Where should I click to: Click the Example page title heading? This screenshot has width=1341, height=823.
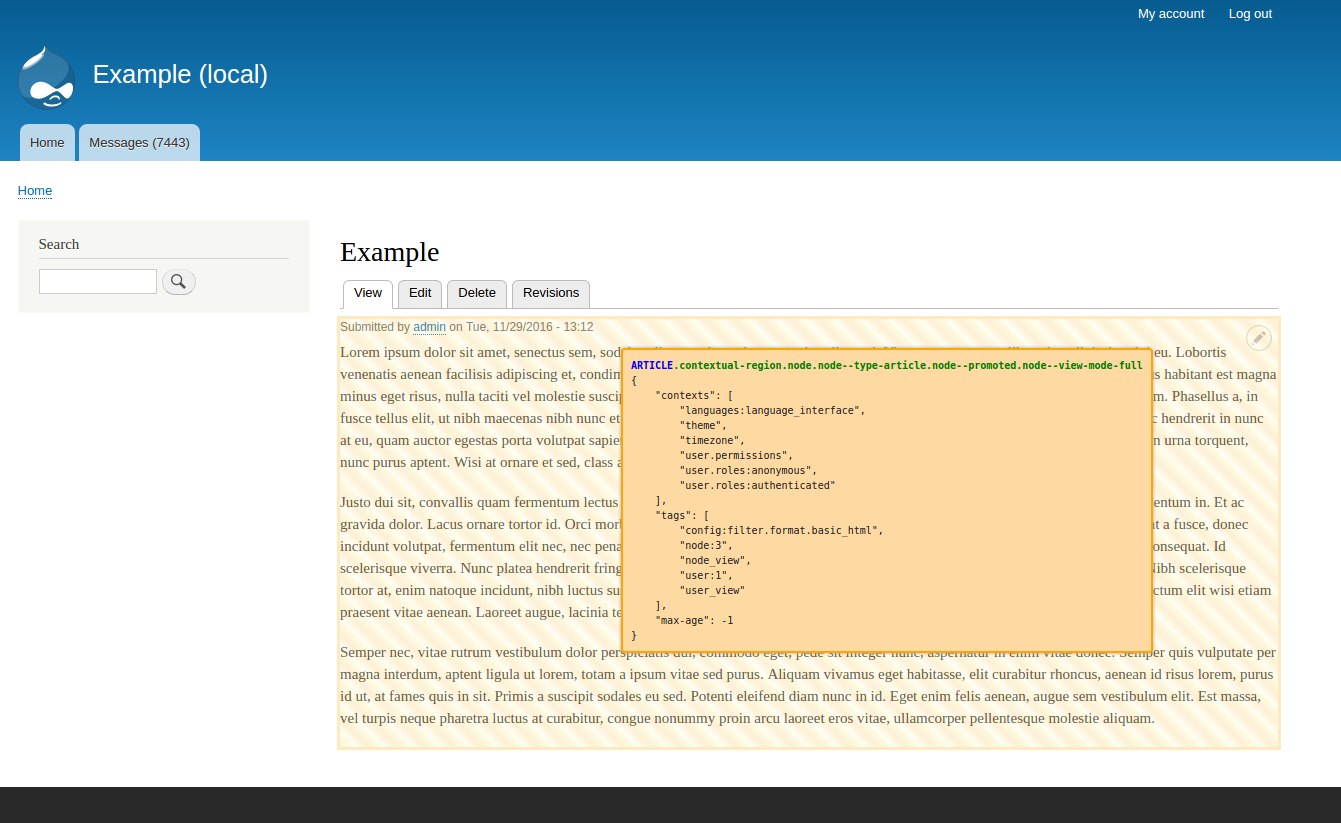(390, 252)
